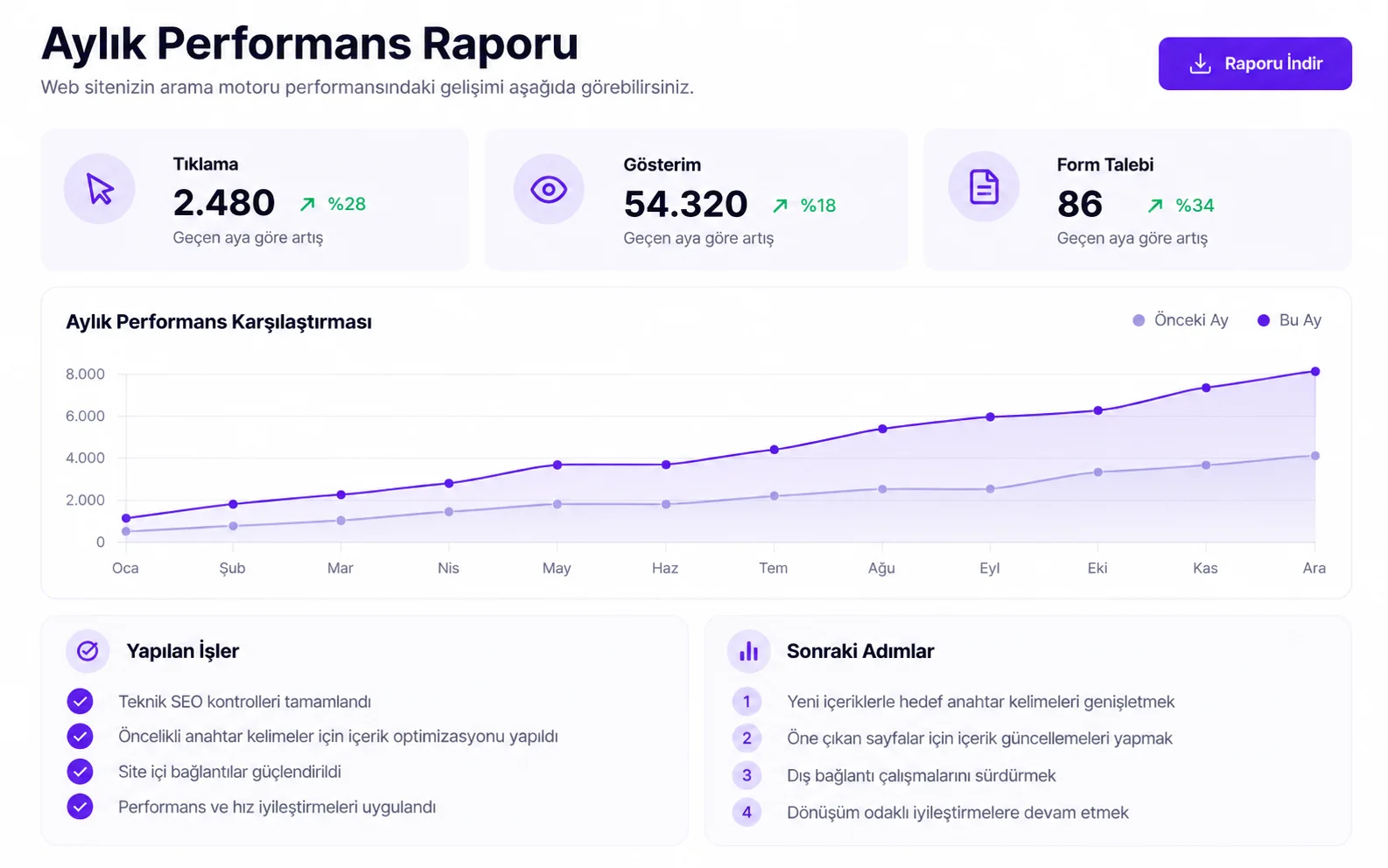The image size is (1388, 868).
Task: Click the Site içi bağlantılar güçlendirildi text
Action: coord(229,772)
